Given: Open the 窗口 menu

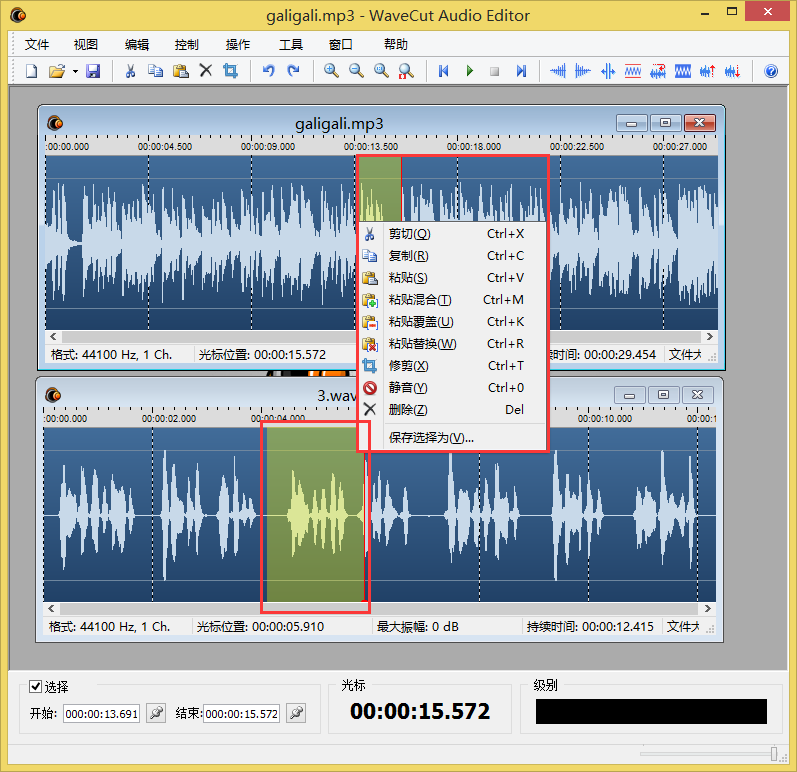Looking at the screenshot, I should coord(341,45).
